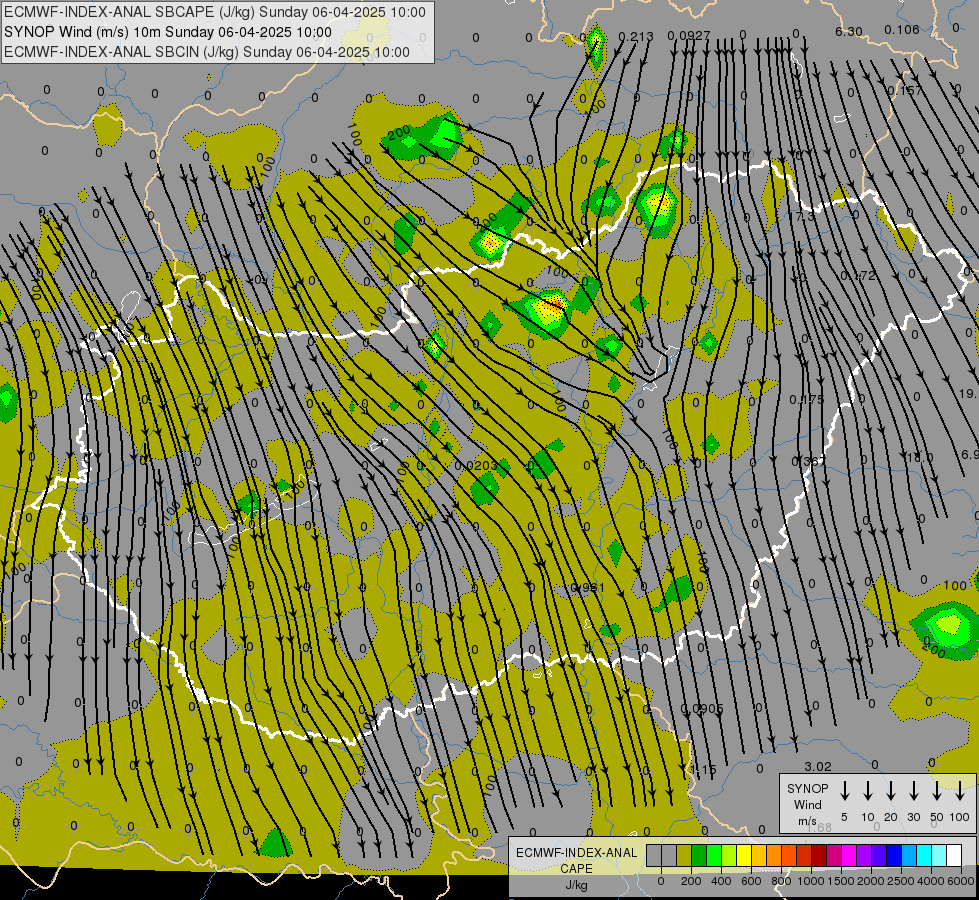Pick the bright magenta CAPE scale swatch
Viewport: 979px width, 900px height.
[849, 856]
